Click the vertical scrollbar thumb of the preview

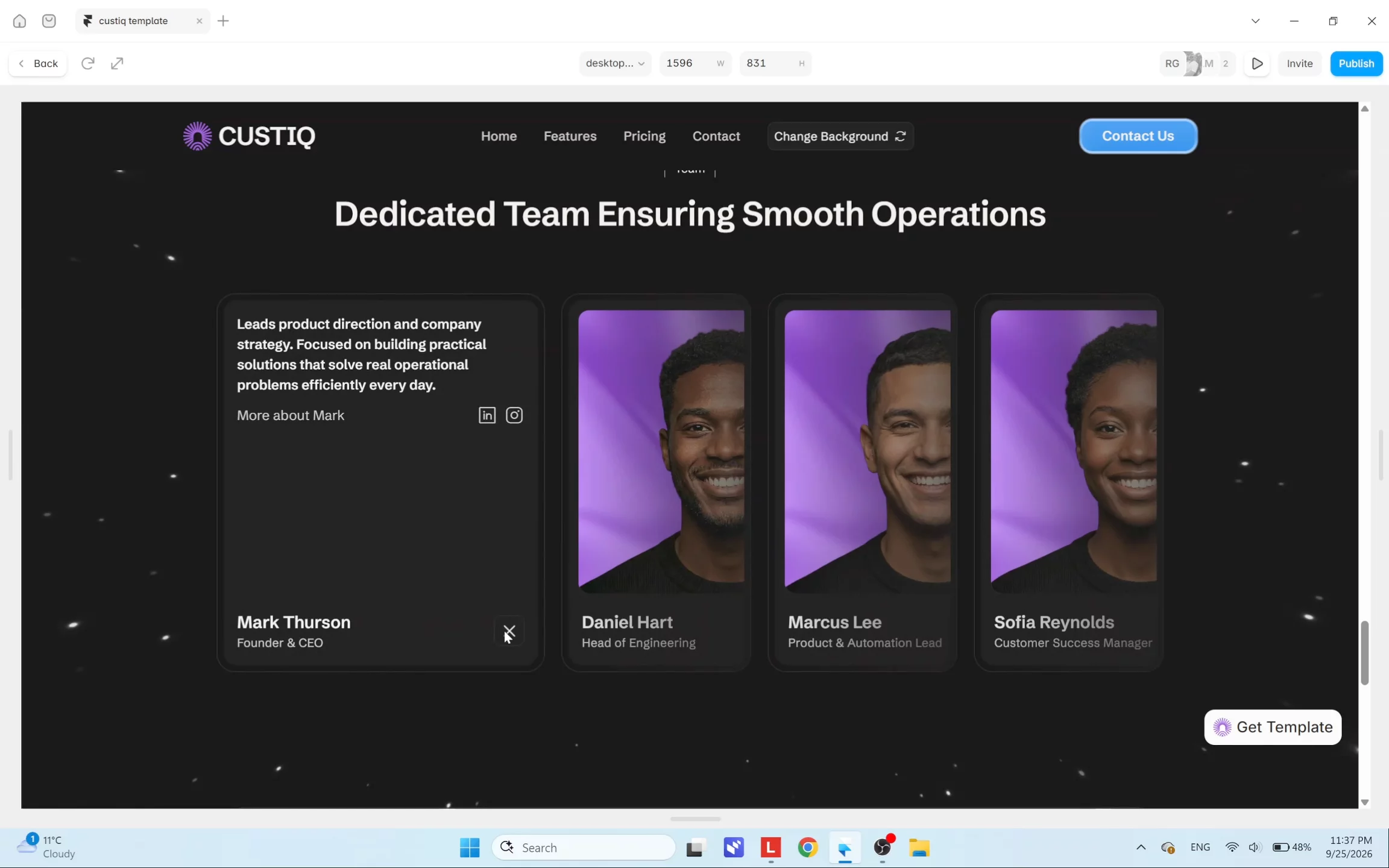click(x=1365, y=653)
